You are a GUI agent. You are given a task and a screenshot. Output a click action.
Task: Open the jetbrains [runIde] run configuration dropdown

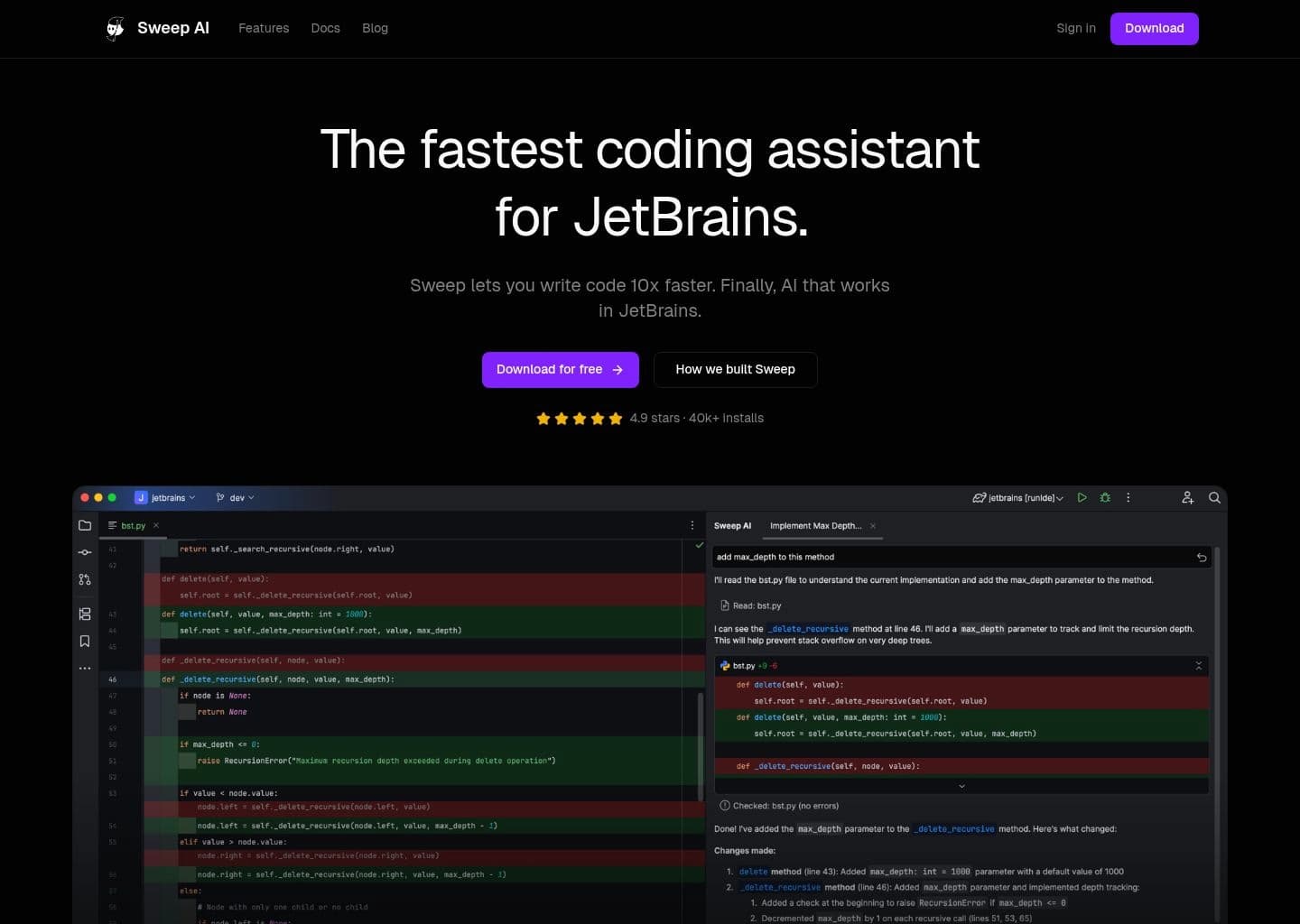1018,498
